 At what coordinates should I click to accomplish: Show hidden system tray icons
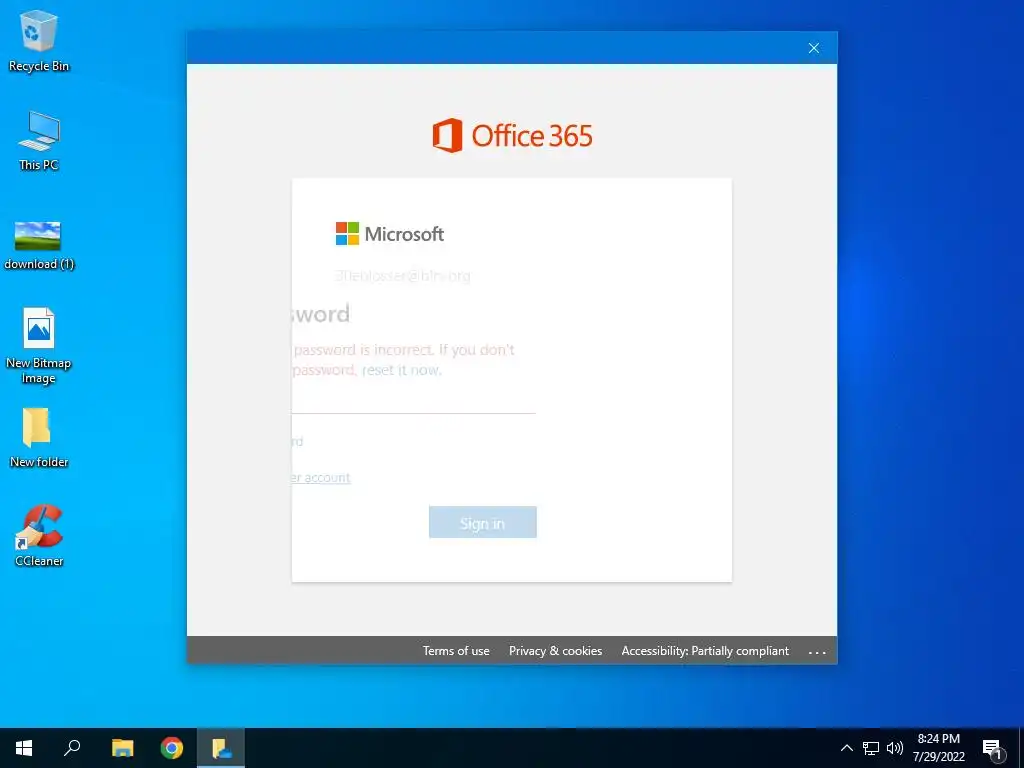click(846, 748)
